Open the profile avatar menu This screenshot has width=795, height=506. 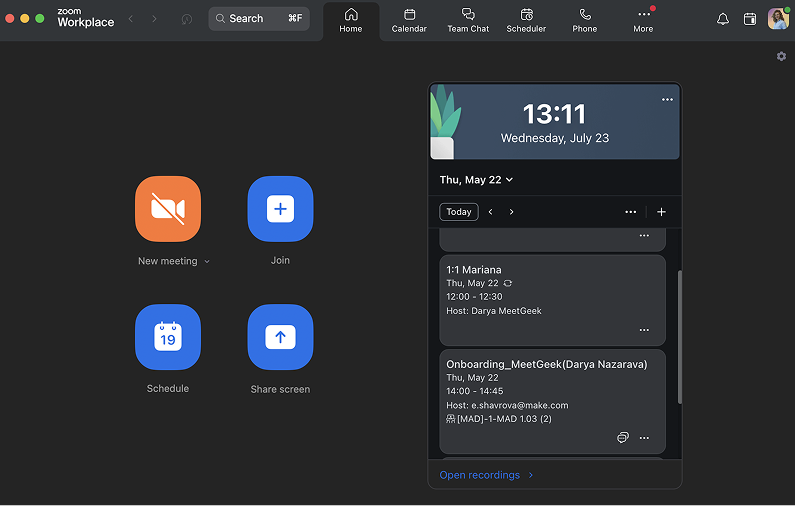pyautogui.click(x=778, y=19)
